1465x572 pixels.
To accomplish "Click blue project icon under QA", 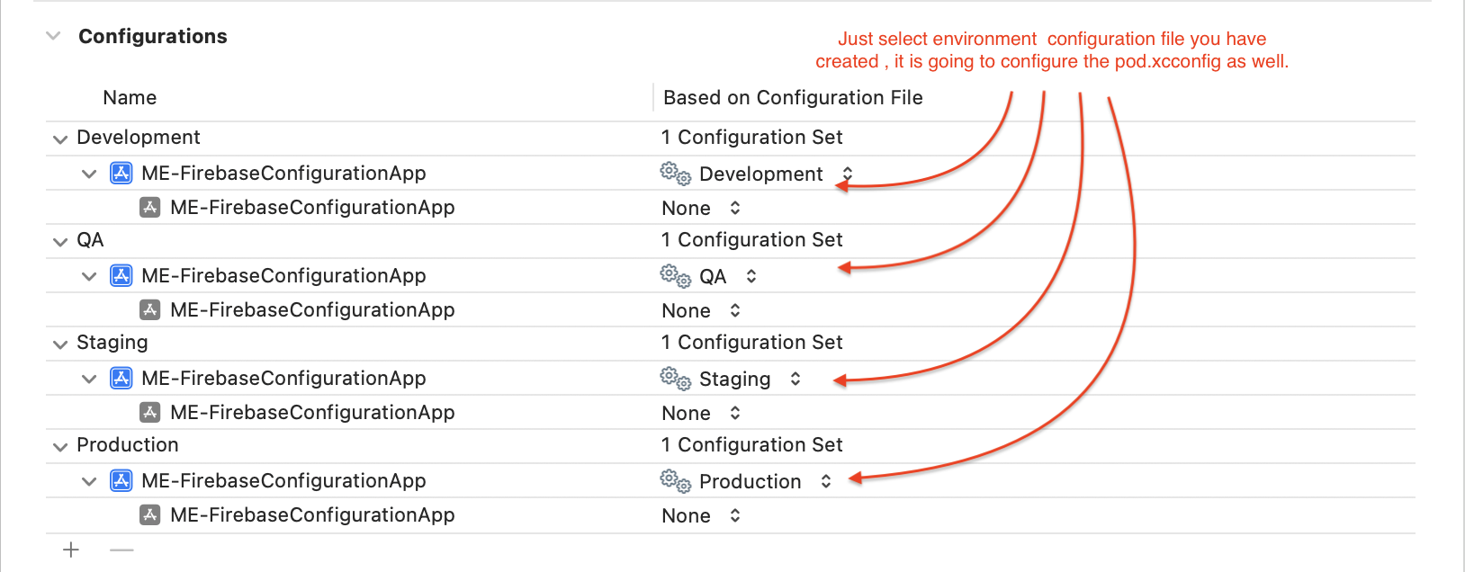I will pyautogui.click(x=121, y=275).
